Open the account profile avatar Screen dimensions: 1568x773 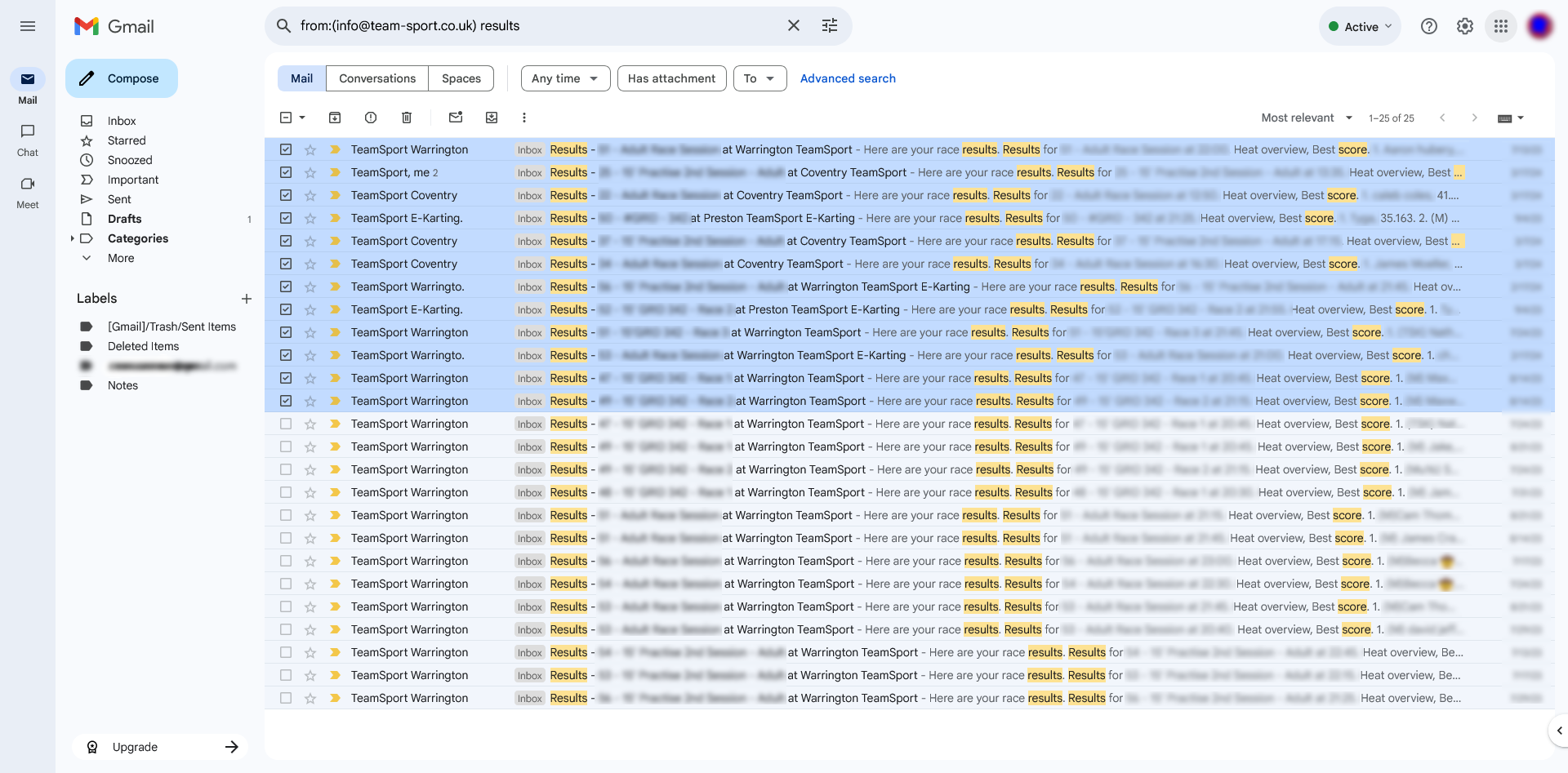tap(1539, 26)
